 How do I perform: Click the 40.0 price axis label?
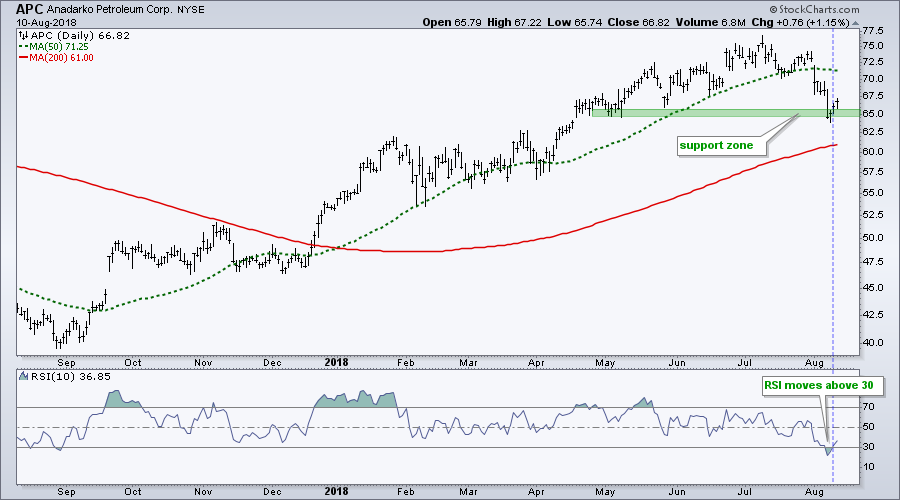(x=872, y=343)
